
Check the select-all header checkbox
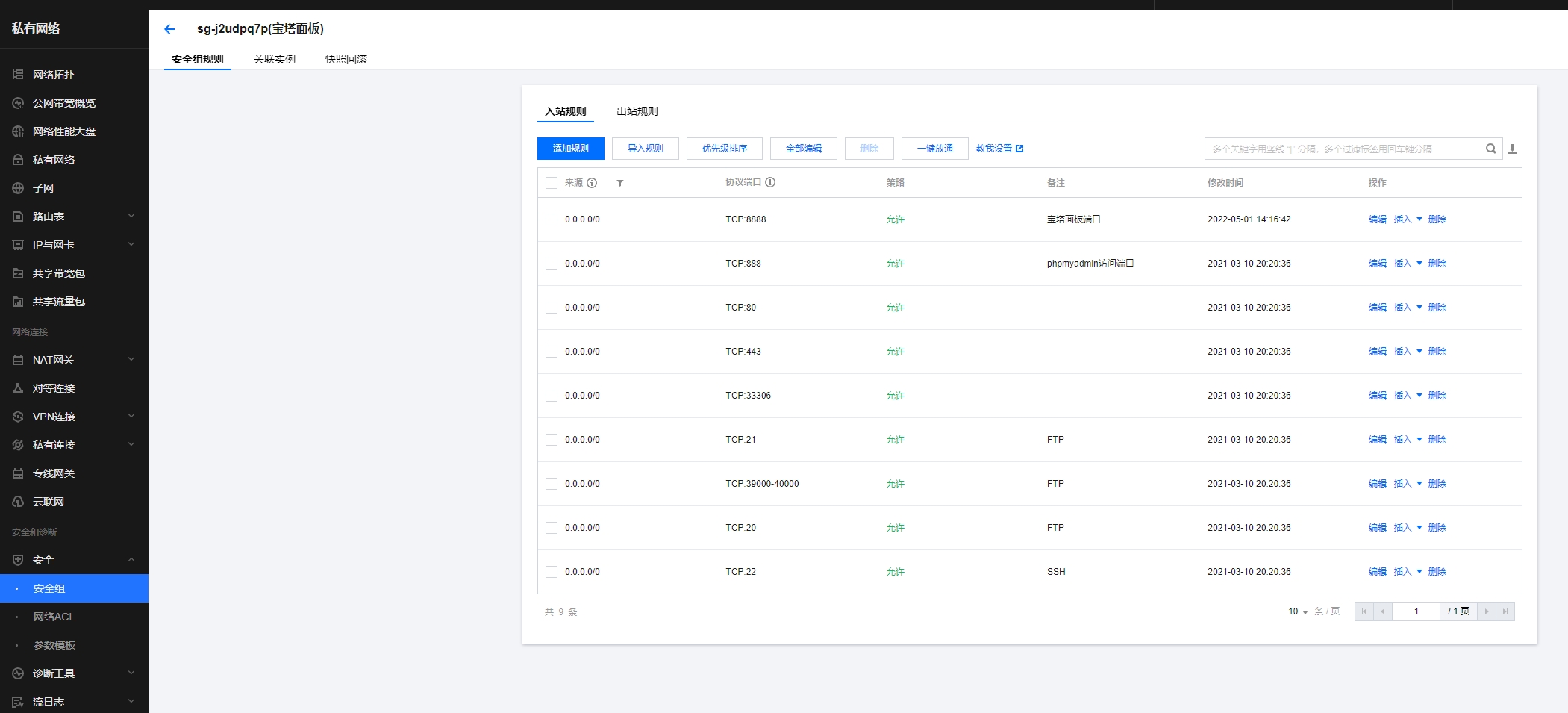pyautogui.click(x=552, y=183)
